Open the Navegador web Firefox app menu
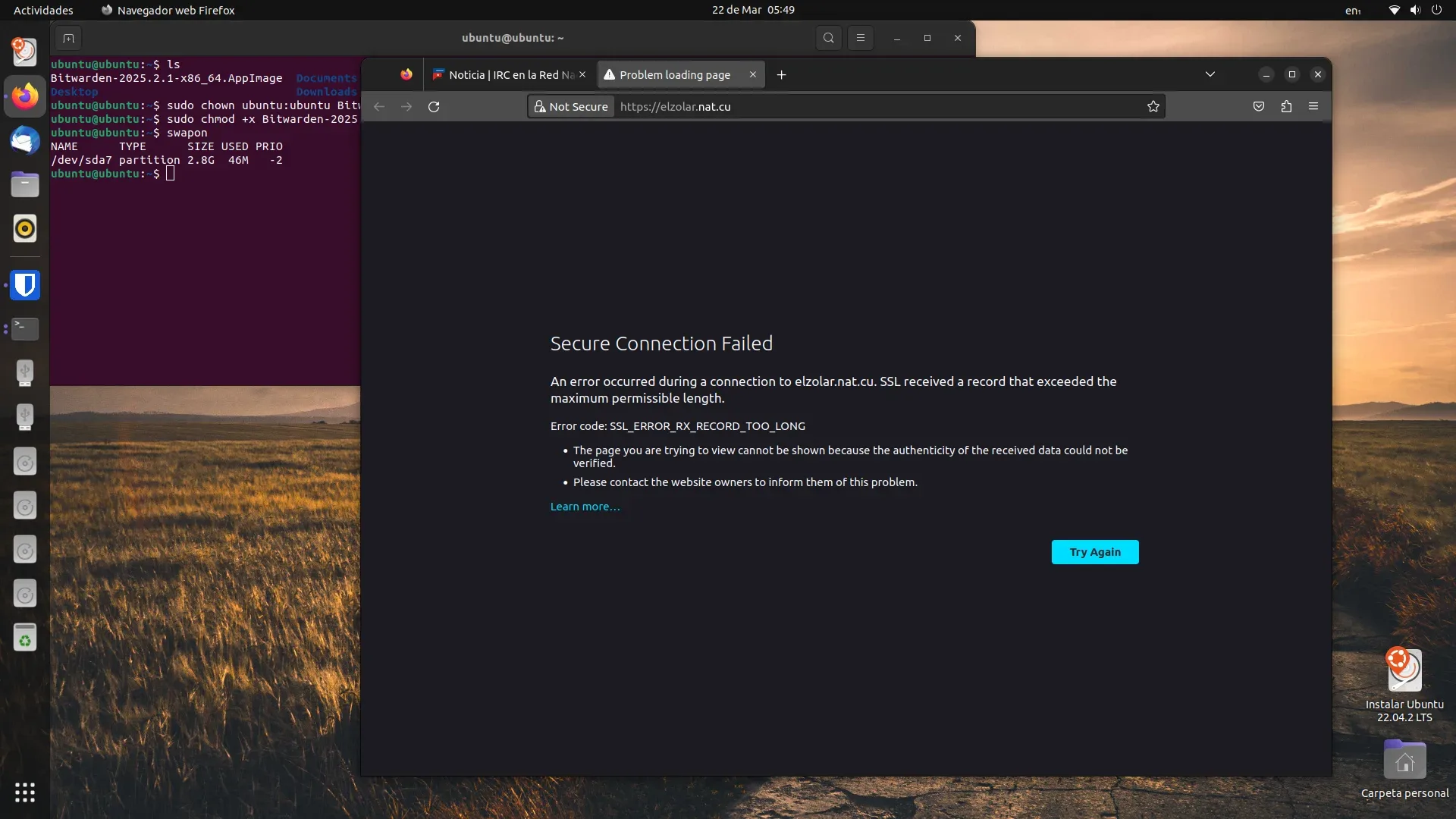The width and height of the screenshot is (1456, 819). coord(168,10)
